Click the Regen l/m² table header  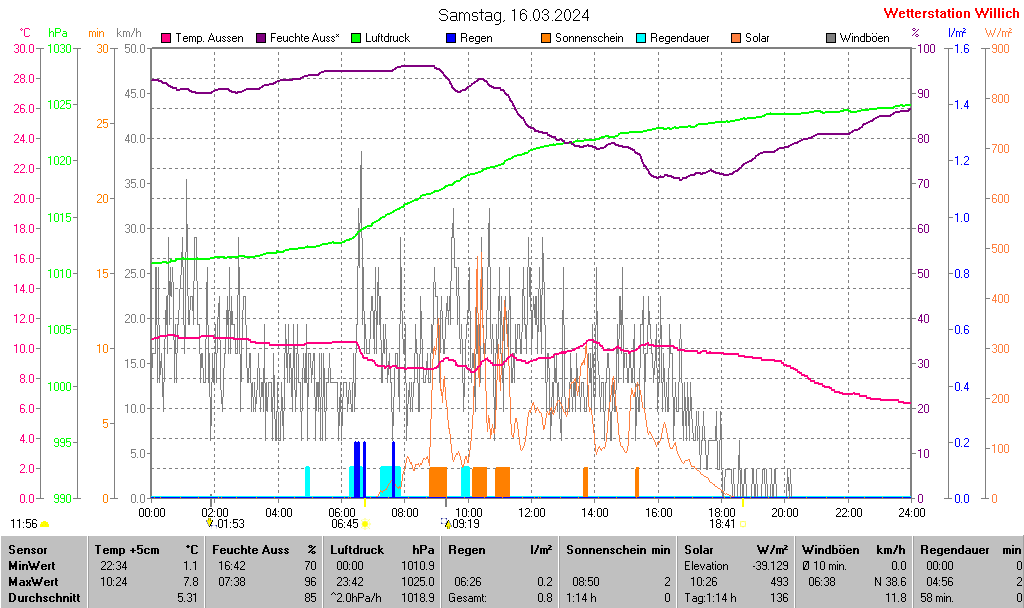tap(500, 550)
